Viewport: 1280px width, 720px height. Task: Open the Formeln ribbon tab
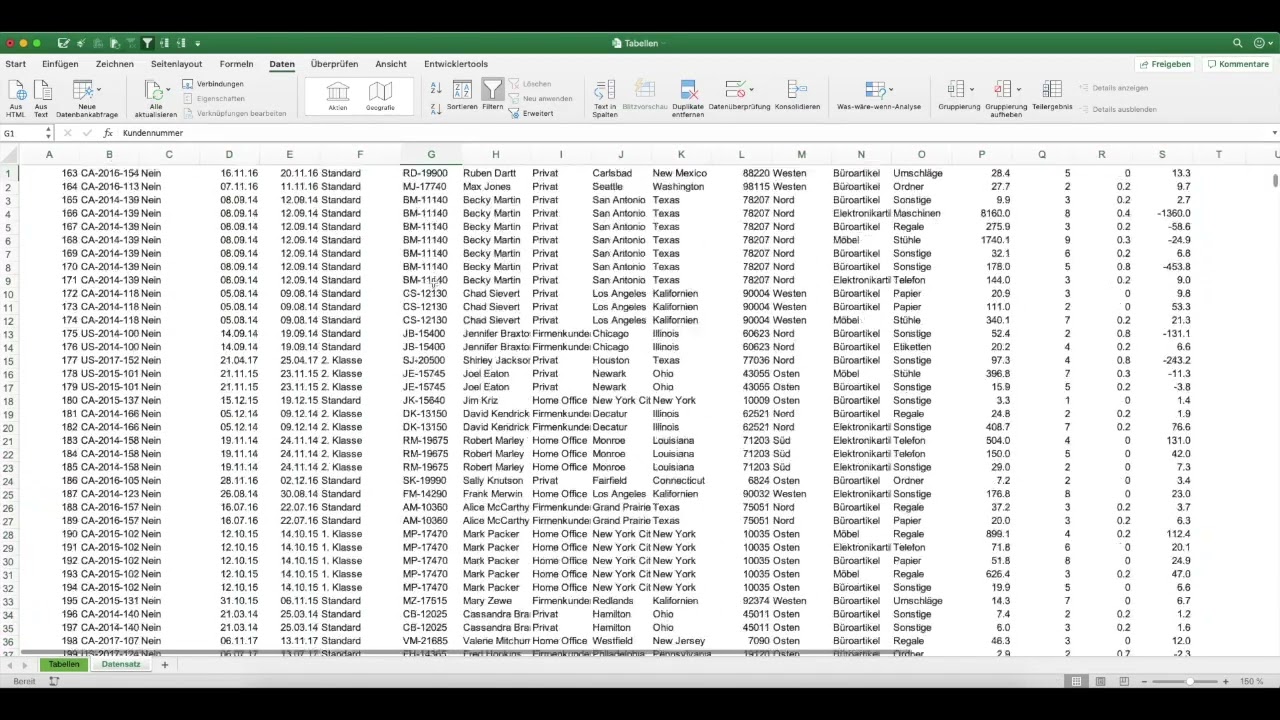[x=236, y=64]
